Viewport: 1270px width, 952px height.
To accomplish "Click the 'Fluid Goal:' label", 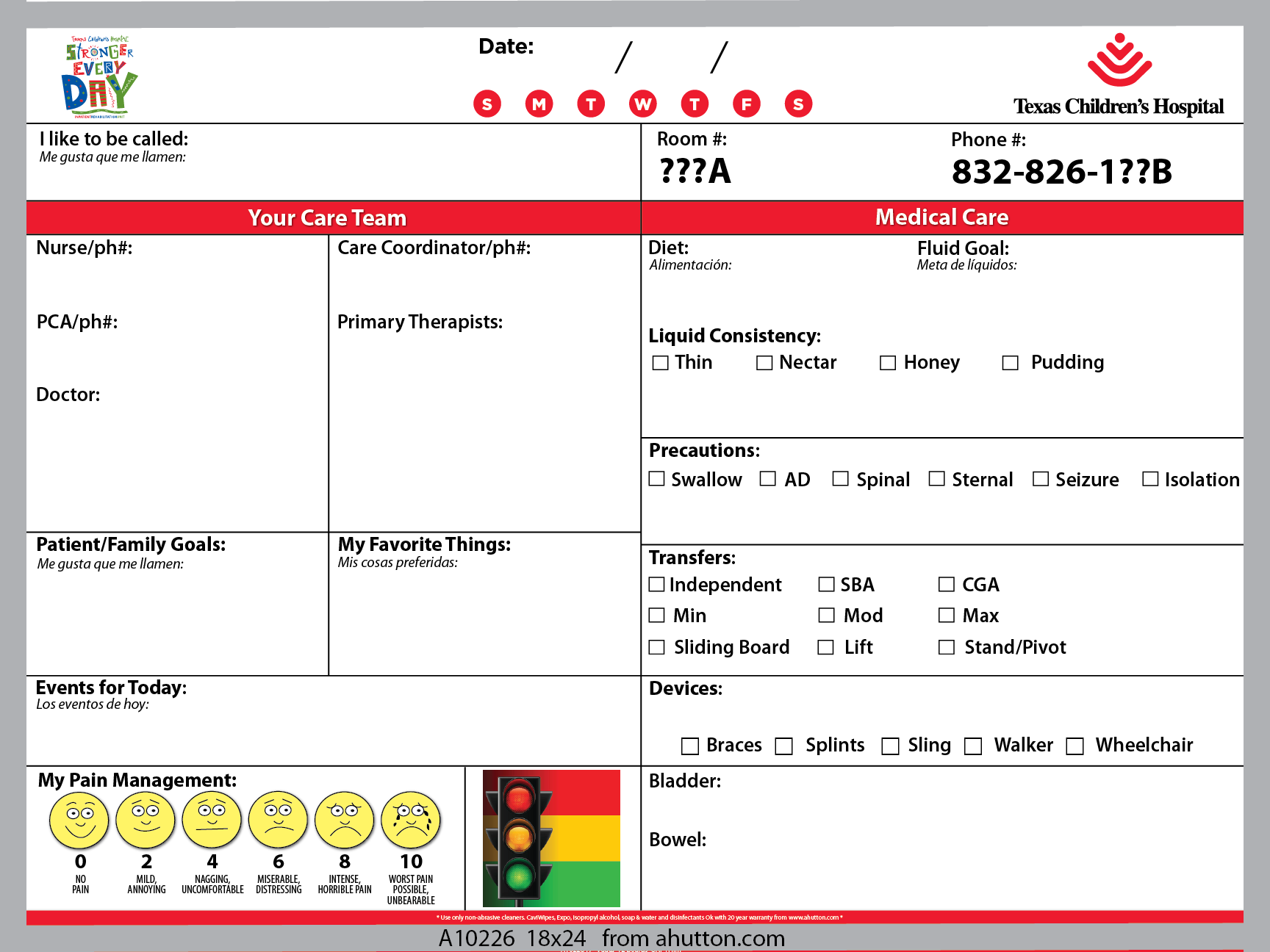I will pos(964,248).
